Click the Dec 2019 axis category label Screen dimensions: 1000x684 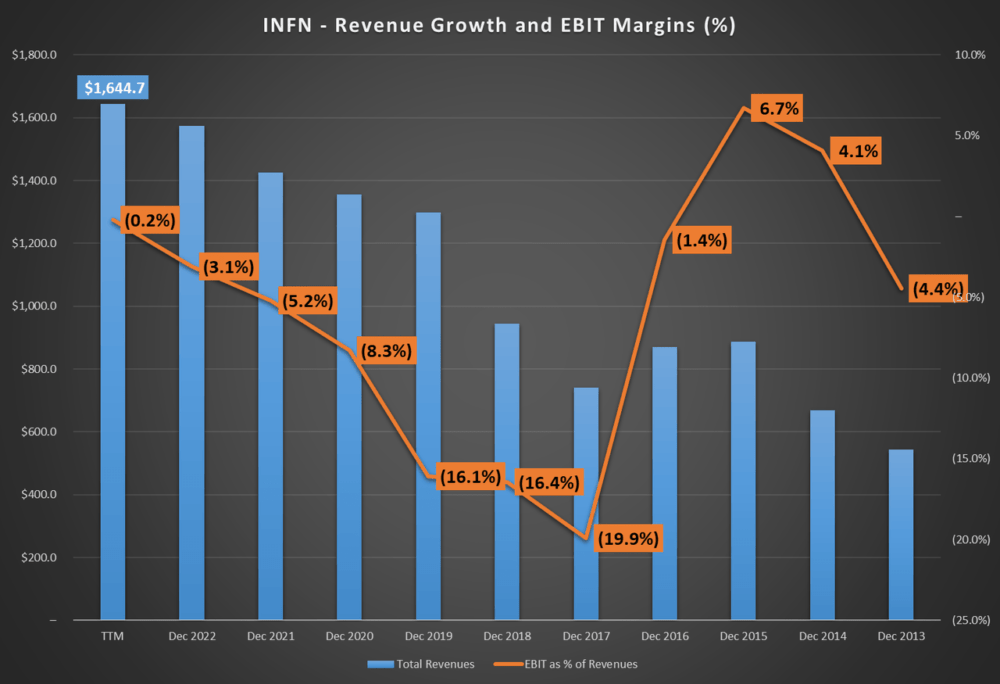429,636
